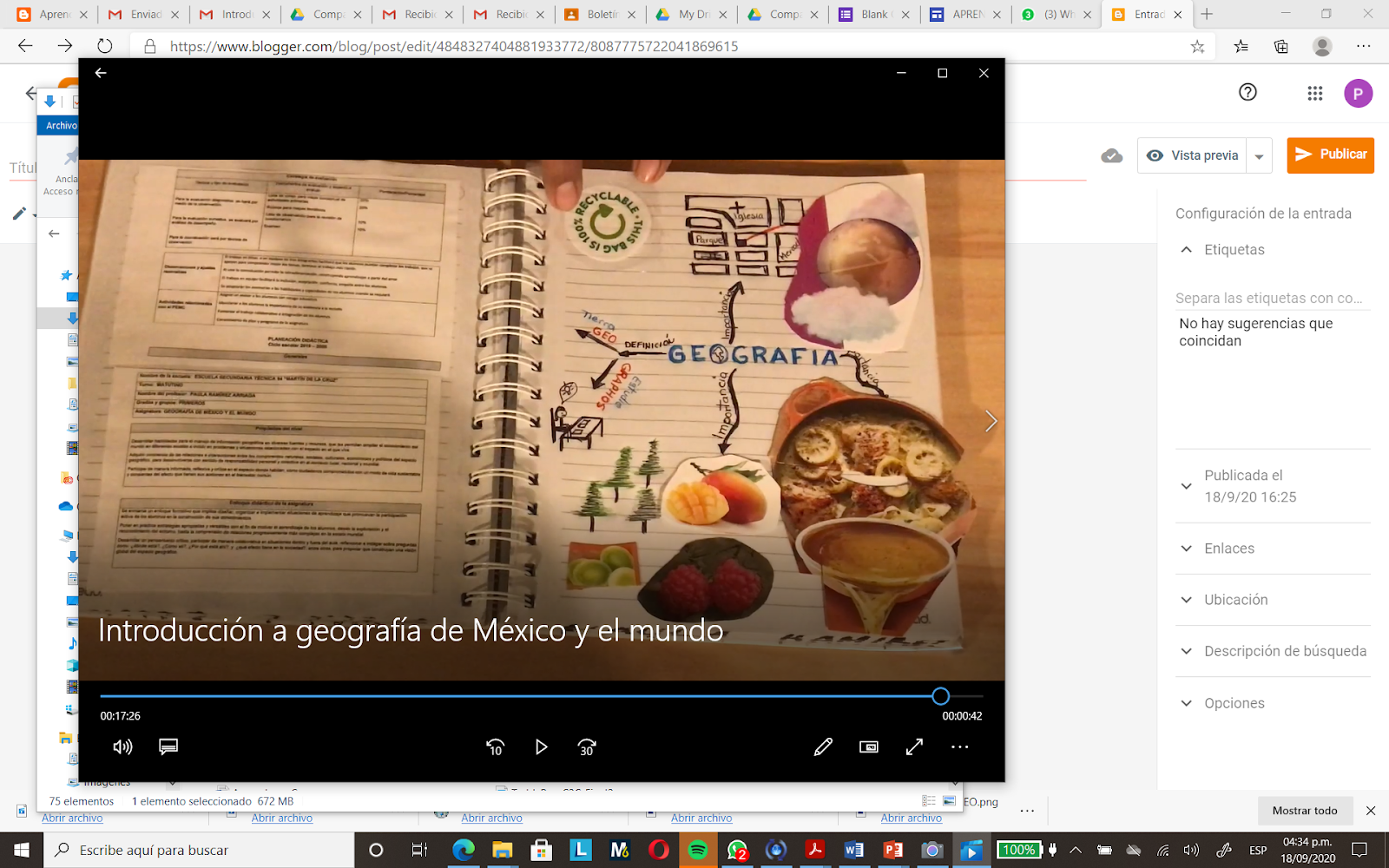This screenshot has width=1389, height=868.
Task: Open the browser profile icon
Action: [x=1322, y=46]
